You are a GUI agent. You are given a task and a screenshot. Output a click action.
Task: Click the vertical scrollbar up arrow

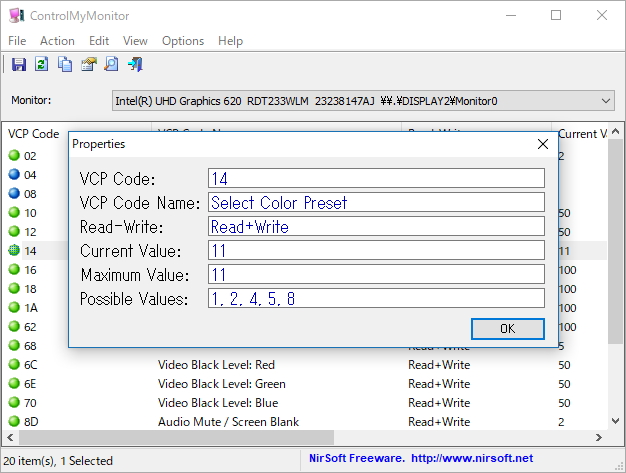click(x=616, y=131)
